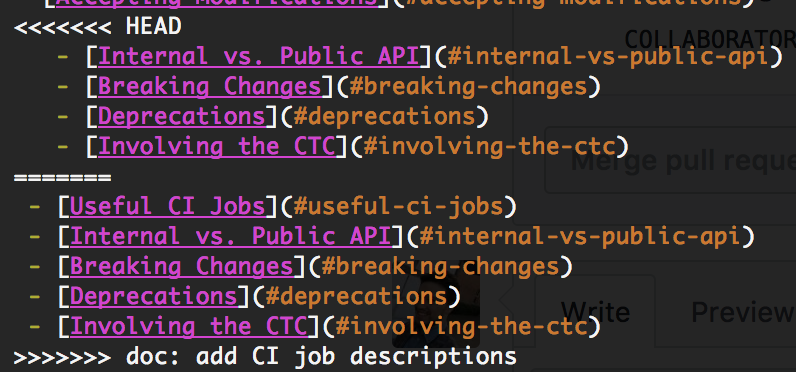Select 'Internal vs. Public API' in HEAD block
This screenshot has height=372, width=796.
pos(258,56)
